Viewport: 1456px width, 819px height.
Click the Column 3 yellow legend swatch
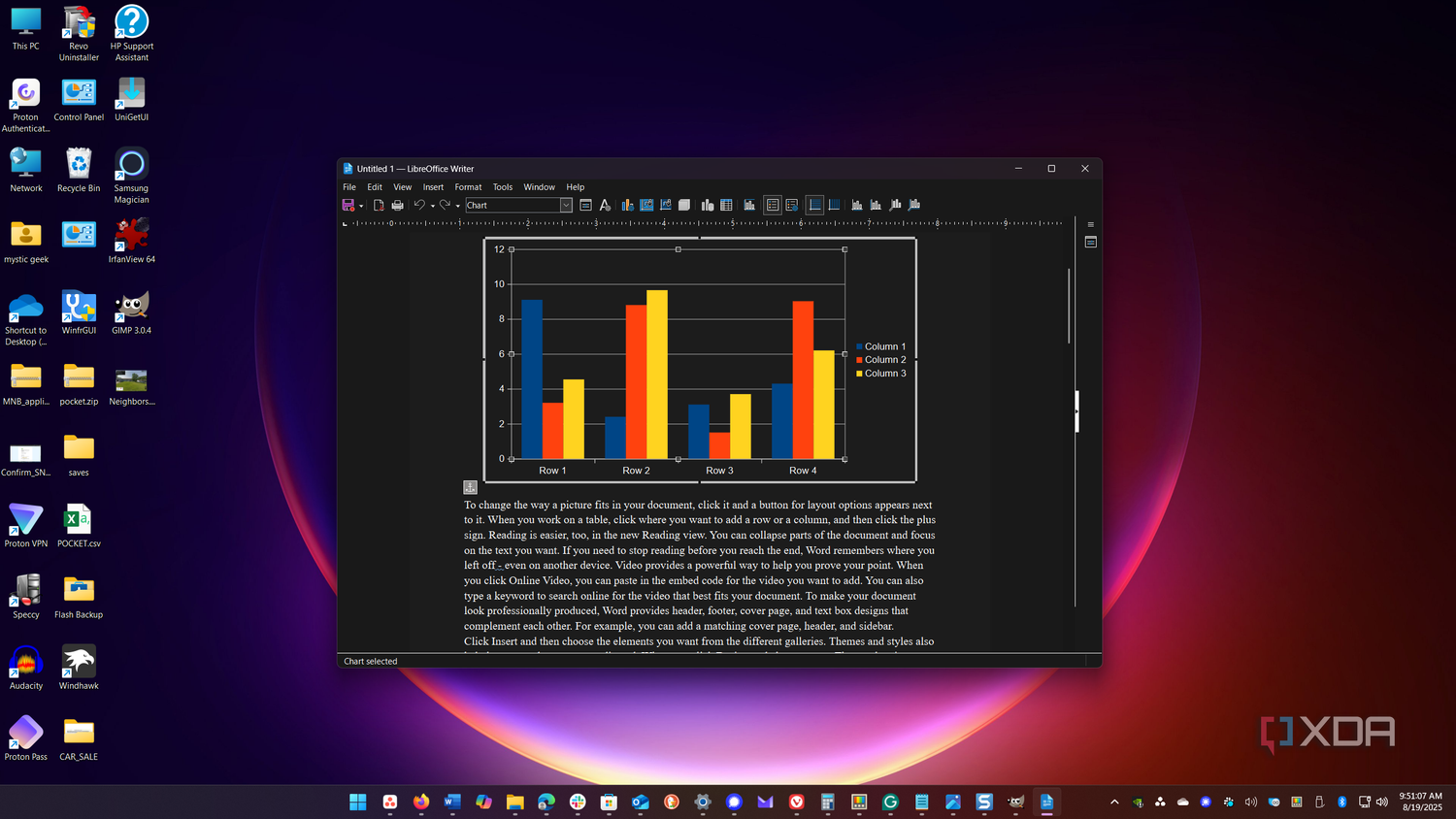[859, 374]
